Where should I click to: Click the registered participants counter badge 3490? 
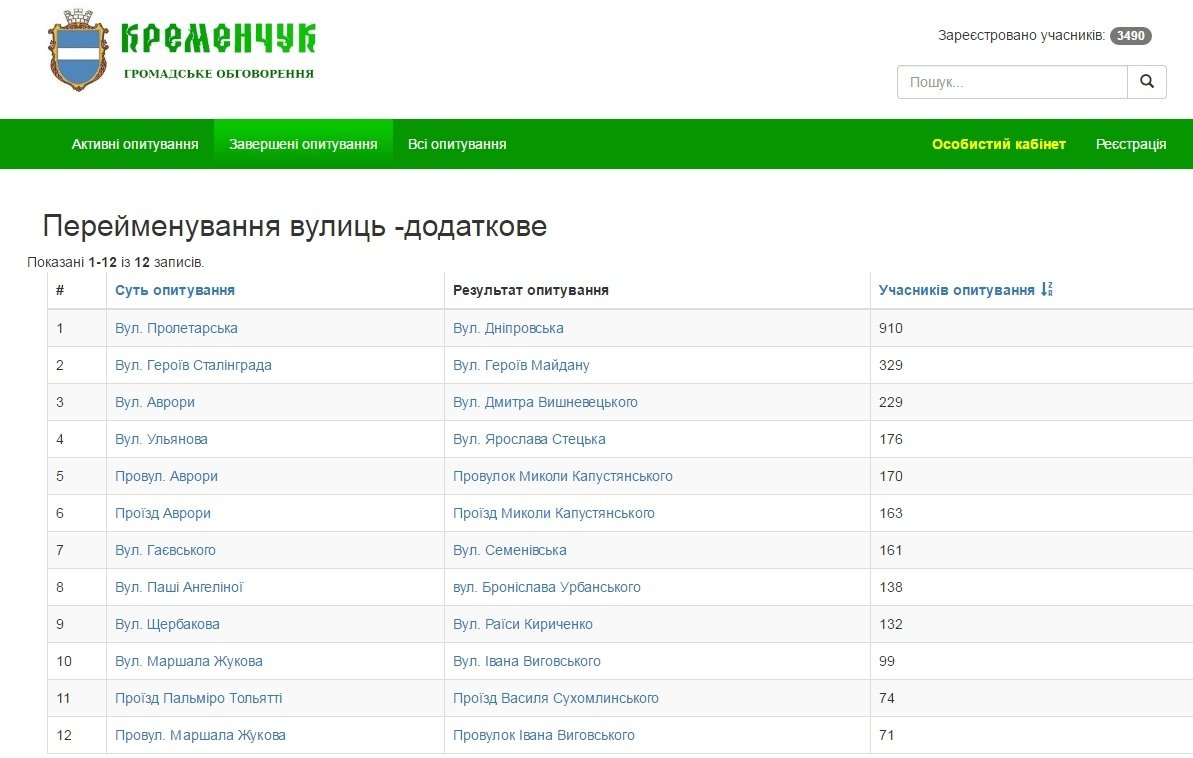coord(1132,33)
